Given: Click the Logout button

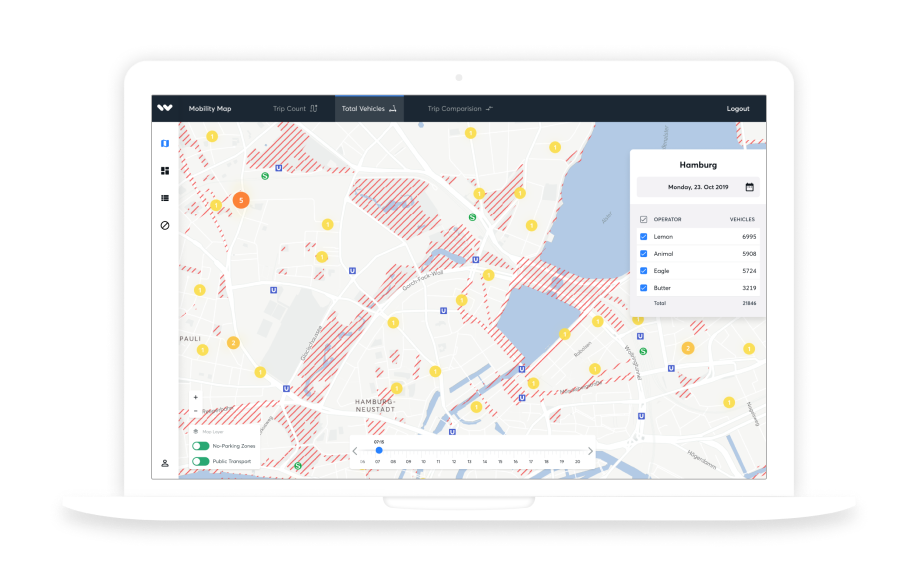Looking at the screenshot, I should click(738, 108).
